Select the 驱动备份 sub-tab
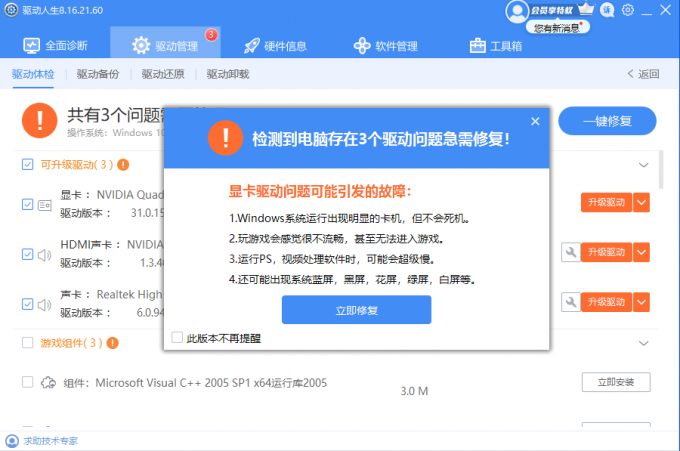 pos(98,74)
